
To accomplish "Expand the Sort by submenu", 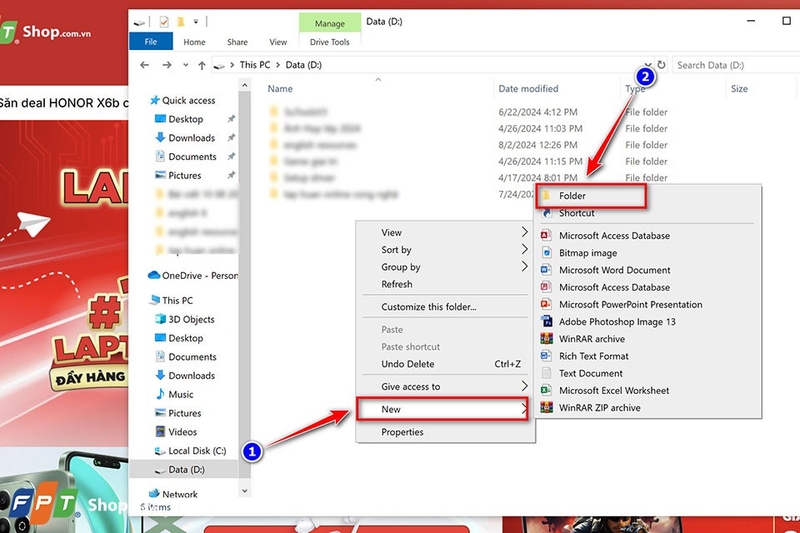I will click(445, 250).
